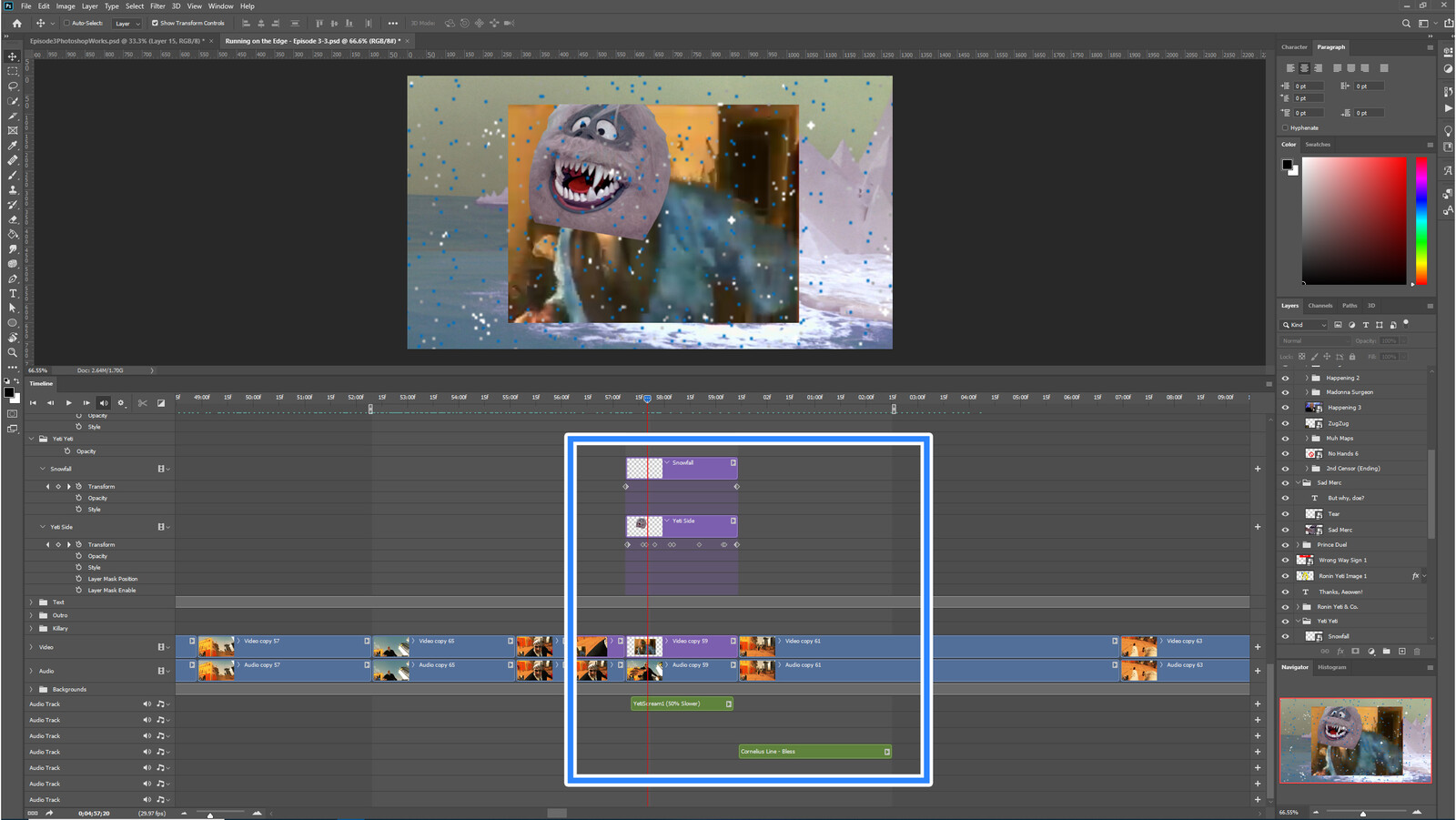Click the Navigator zoom slider handle

(1363, 813)
